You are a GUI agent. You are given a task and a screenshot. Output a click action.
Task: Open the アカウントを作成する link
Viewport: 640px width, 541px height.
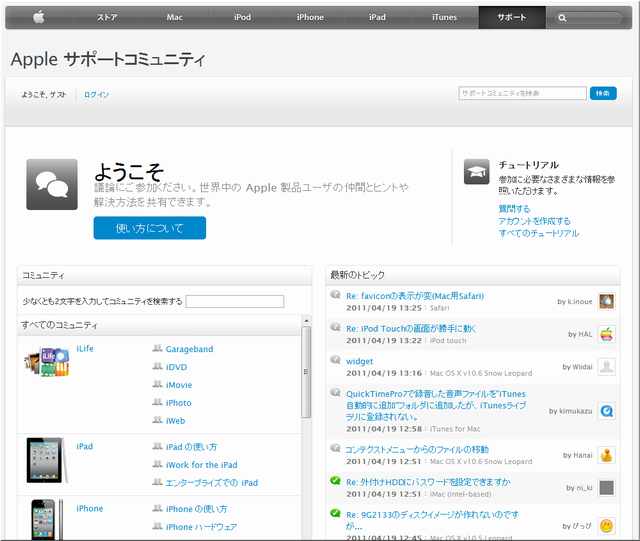pyautogui.click(x=534, y=221)
